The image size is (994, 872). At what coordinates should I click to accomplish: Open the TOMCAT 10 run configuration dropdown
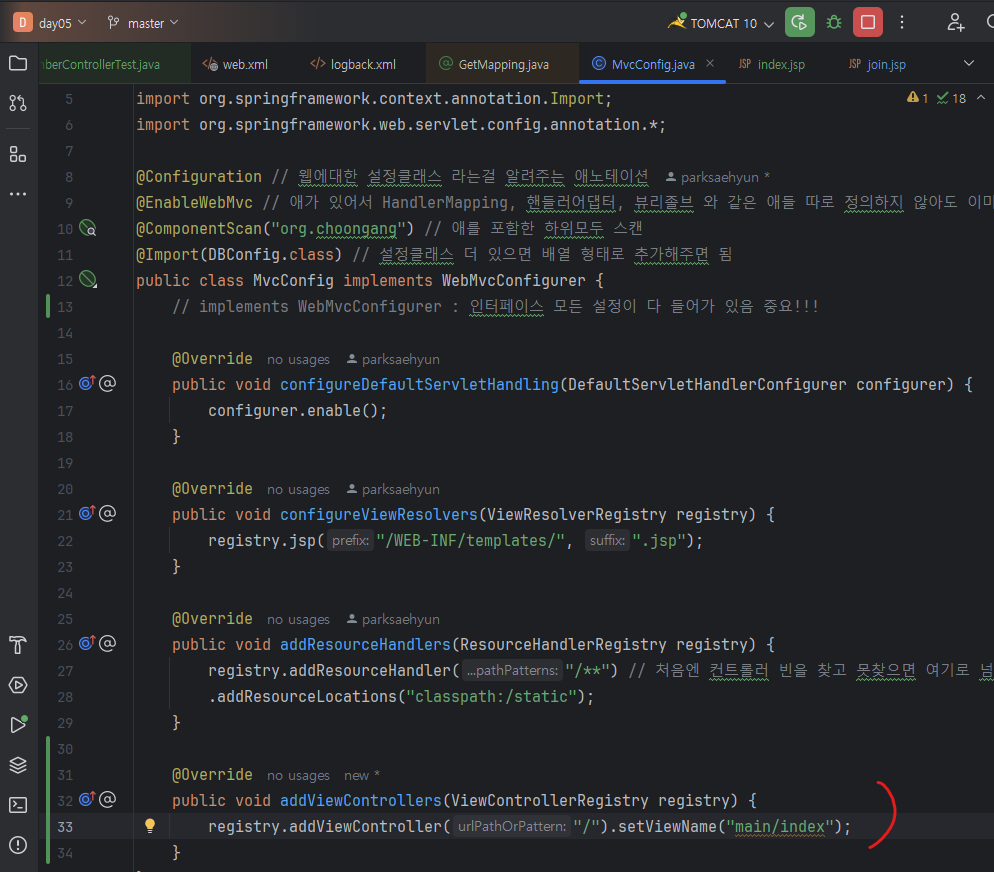[721, 23]
